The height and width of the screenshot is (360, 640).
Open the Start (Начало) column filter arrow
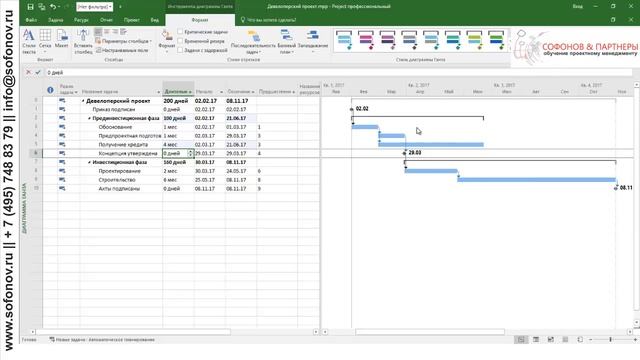[x=222, y=92]
